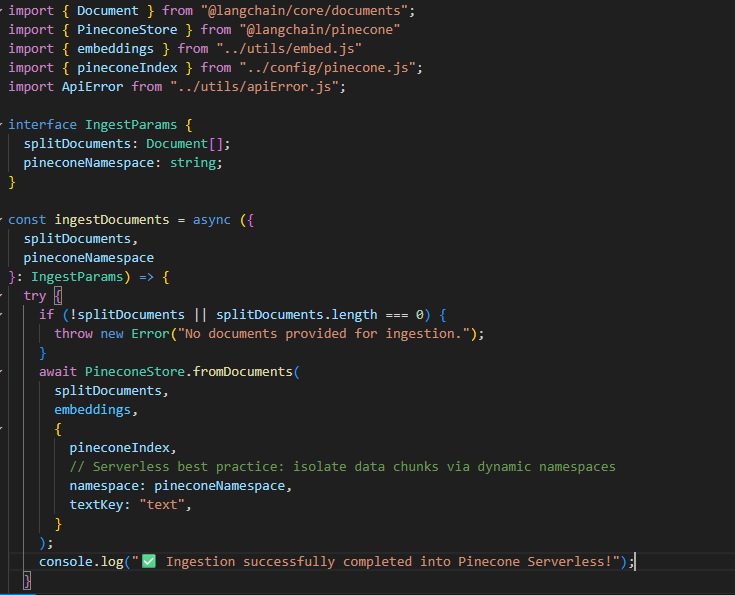Click the "text" string value
This screenshot has height=595, width=735.
point(162,505)
